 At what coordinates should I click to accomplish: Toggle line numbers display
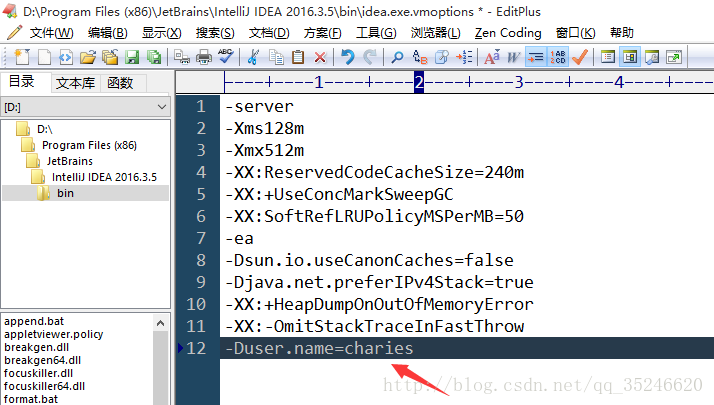point(558,57)
